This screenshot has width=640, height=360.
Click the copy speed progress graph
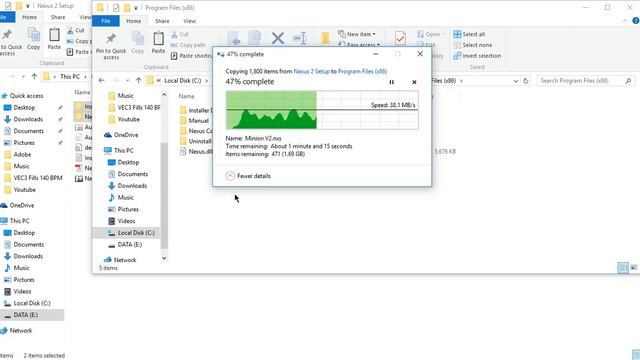322,110
